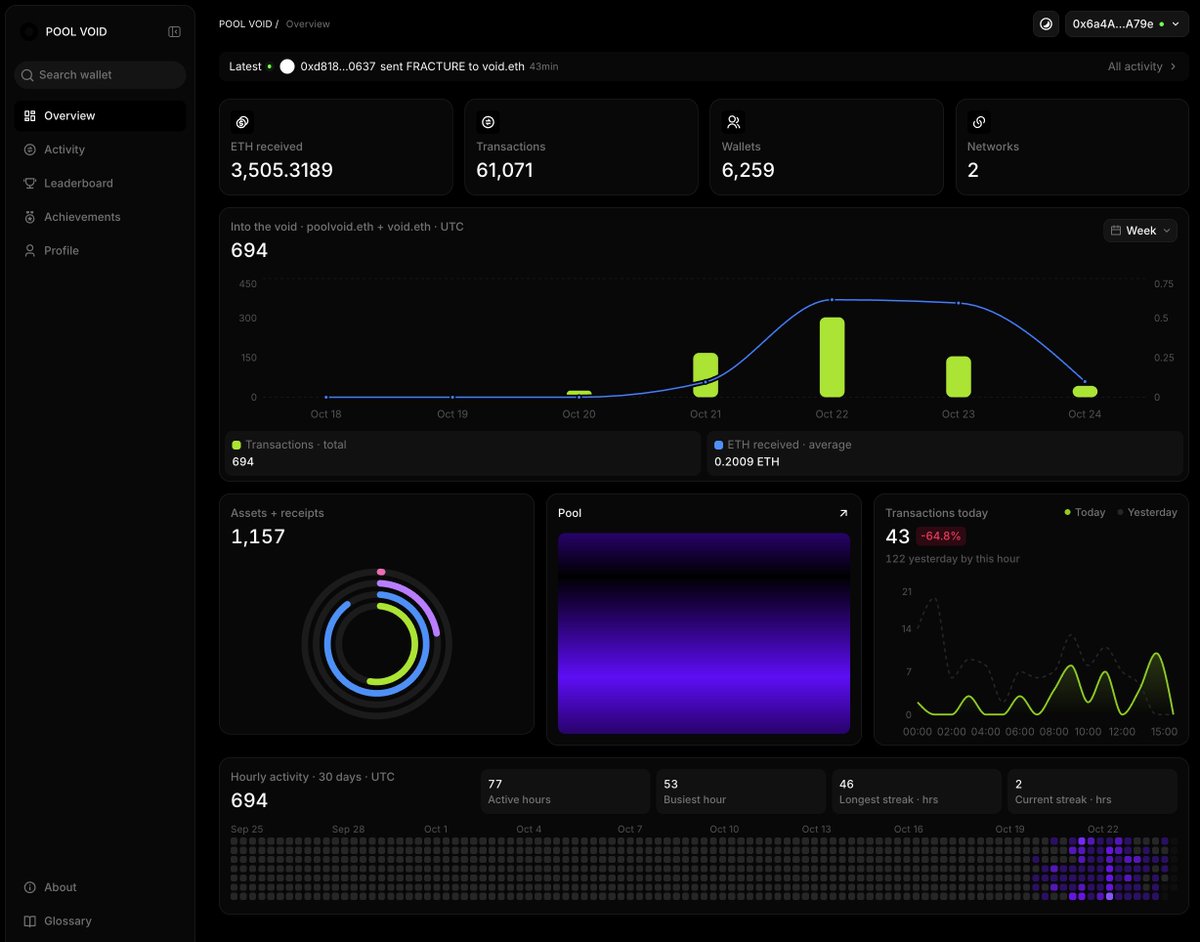1200x942 pixels.
Task: Click the purple Pool gradient preview
Action: pyautogui.click(x=704, y=633)
